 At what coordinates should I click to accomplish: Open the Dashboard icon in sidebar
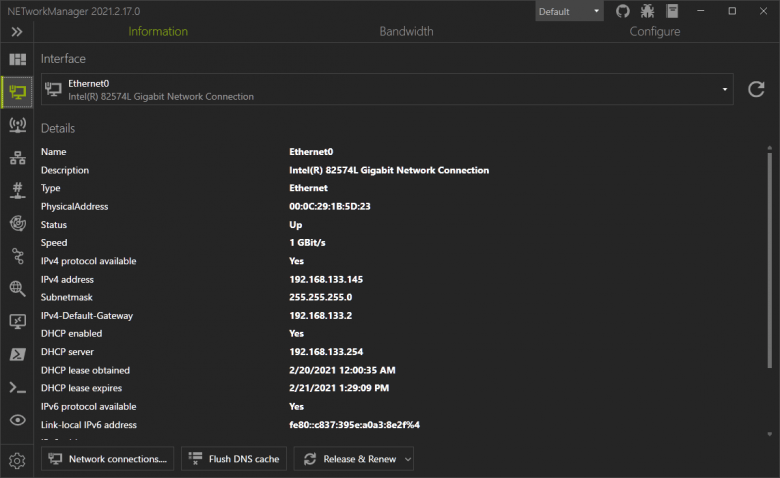tap(17, 60)
